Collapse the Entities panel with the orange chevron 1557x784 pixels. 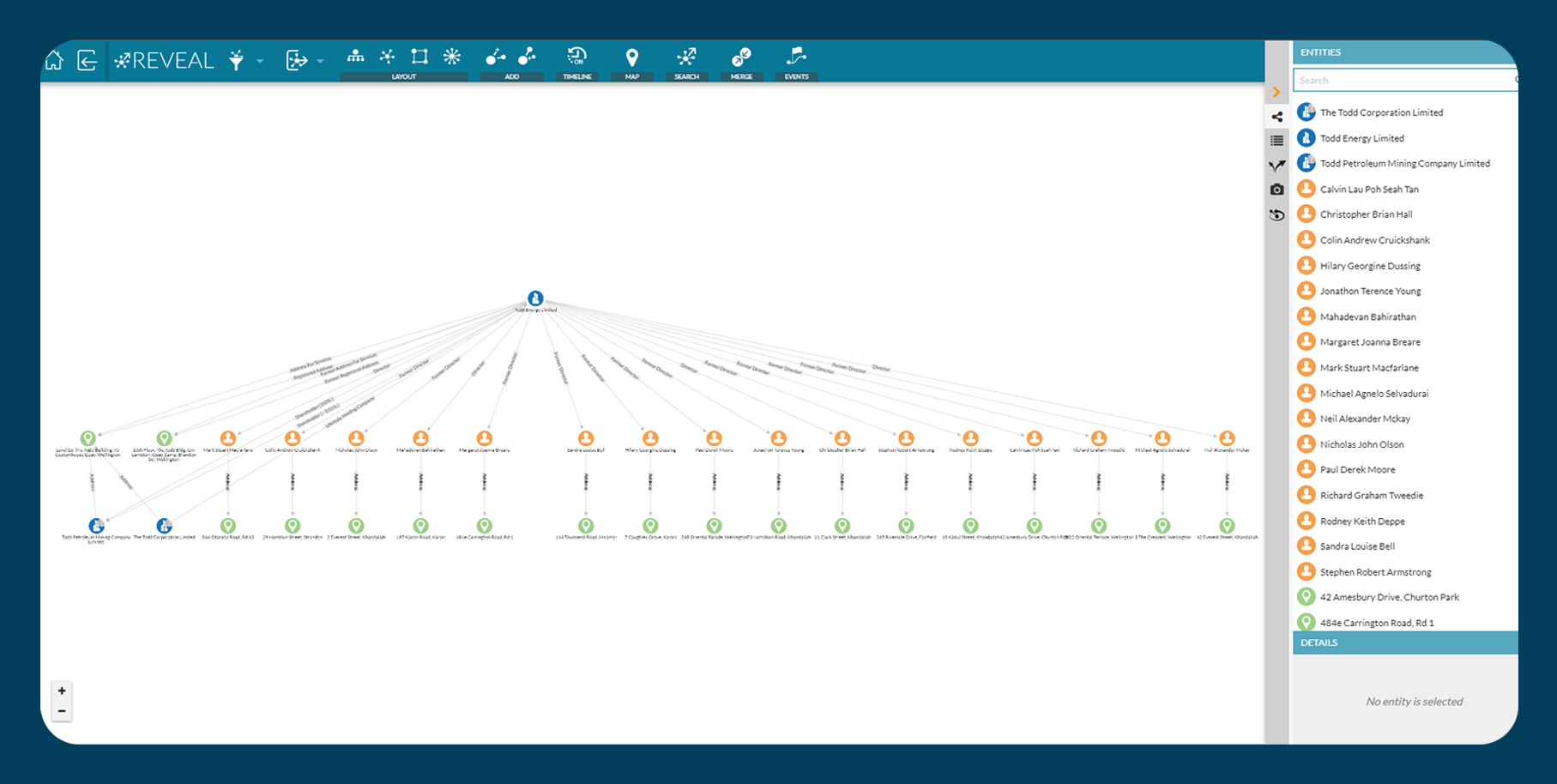(x=1277, y=91)
